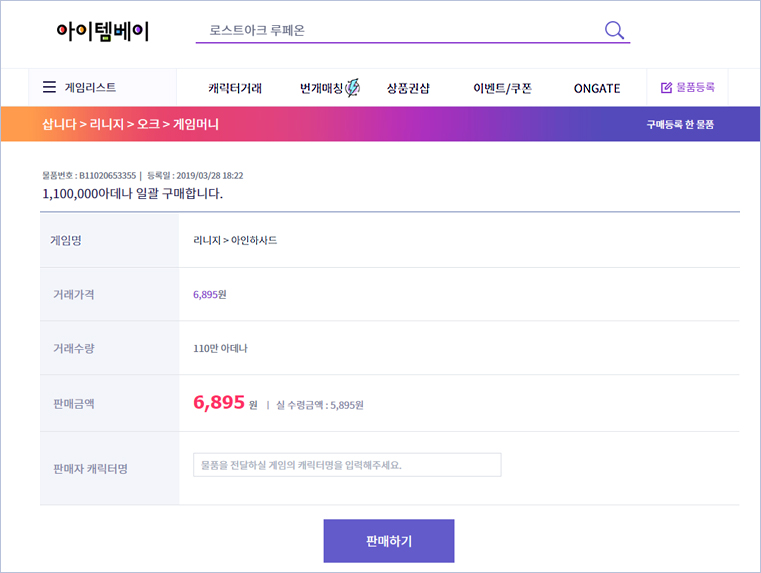Go to 캐릭터거래 menu
The image size is (761, 573).
[235, 88]
